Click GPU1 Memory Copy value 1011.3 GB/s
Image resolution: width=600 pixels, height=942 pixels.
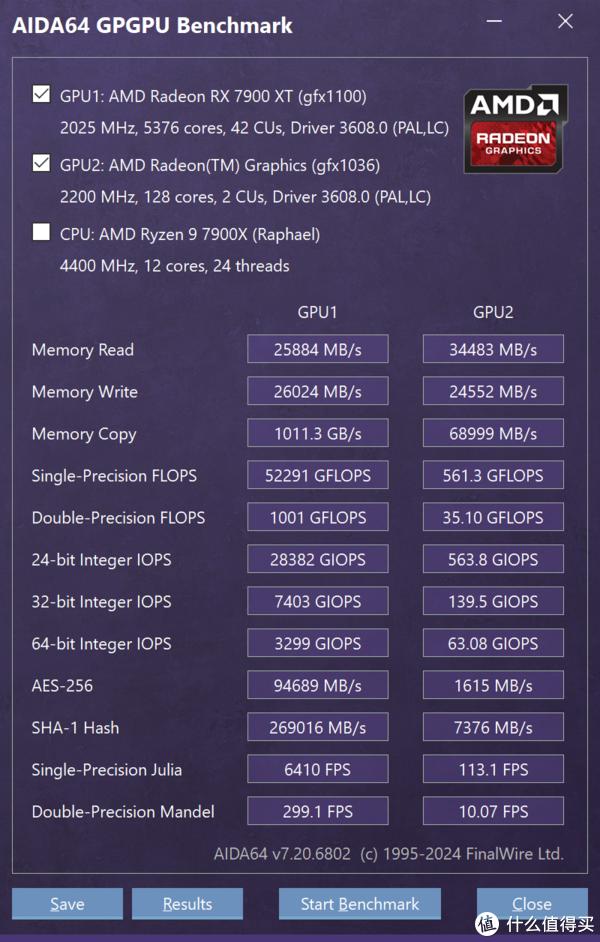[x=318, y=433]
